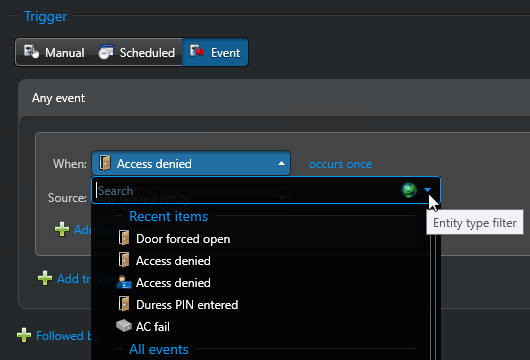
Task: Click the Any event label
Action: point(58,98)
